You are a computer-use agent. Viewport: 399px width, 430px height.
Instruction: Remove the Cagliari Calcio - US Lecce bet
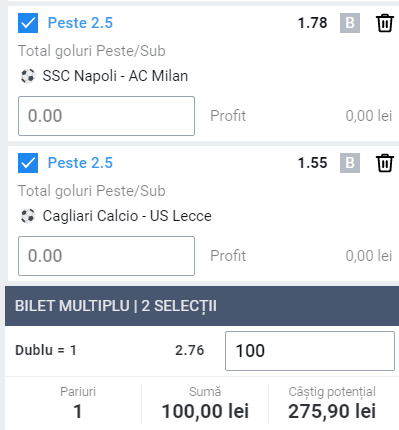click(385, 163)
